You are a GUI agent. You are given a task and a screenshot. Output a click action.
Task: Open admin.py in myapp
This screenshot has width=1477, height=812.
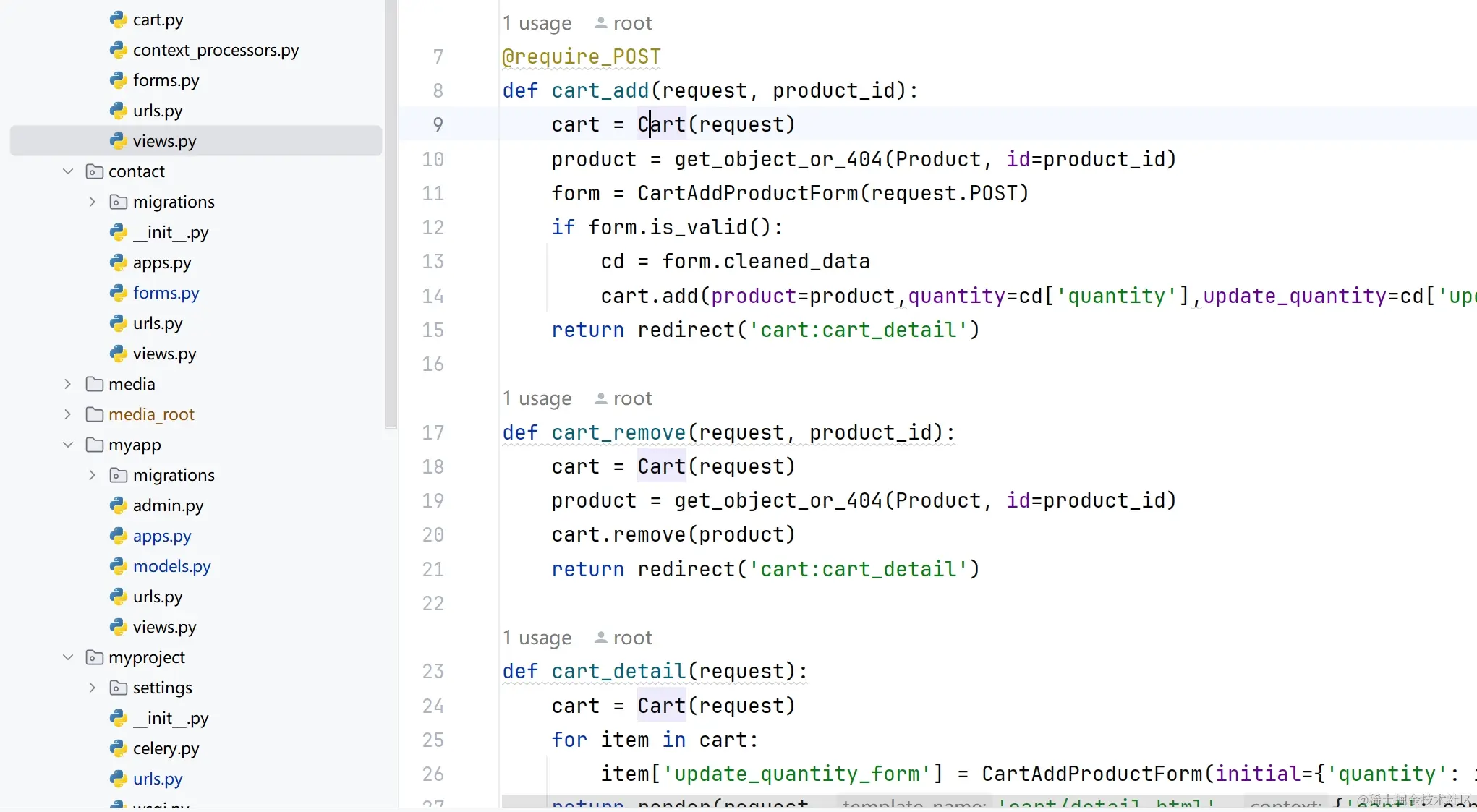tap(168, 505)
